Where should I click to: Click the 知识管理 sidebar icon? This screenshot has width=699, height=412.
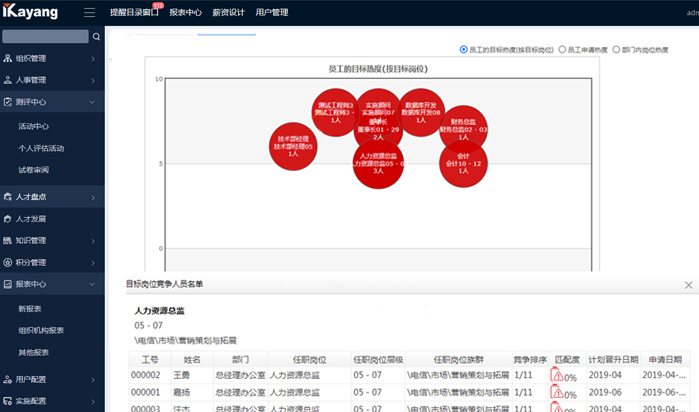(x=8, y=241)
